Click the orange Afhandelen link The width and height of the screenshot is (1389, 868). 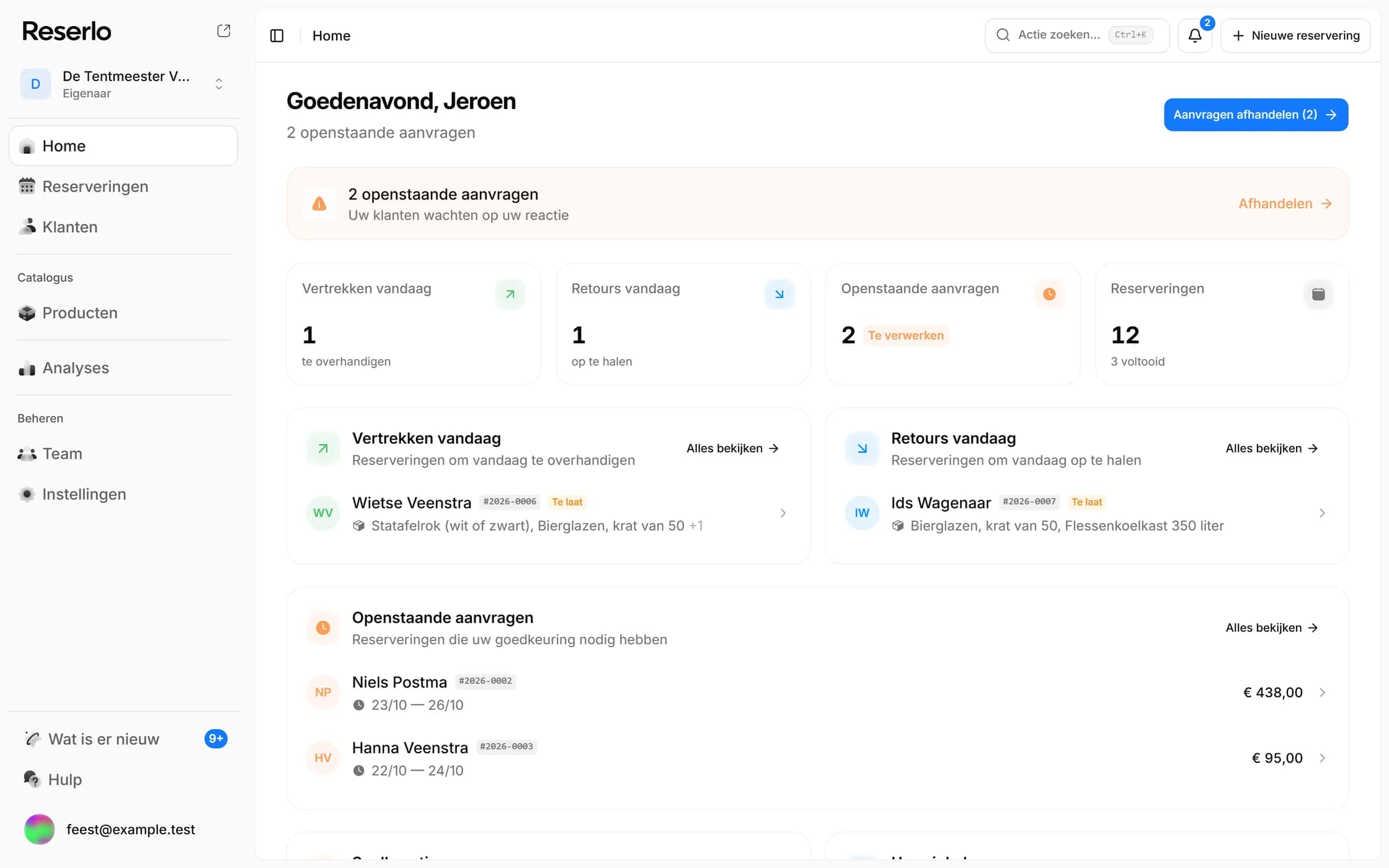coord(1285,203)
